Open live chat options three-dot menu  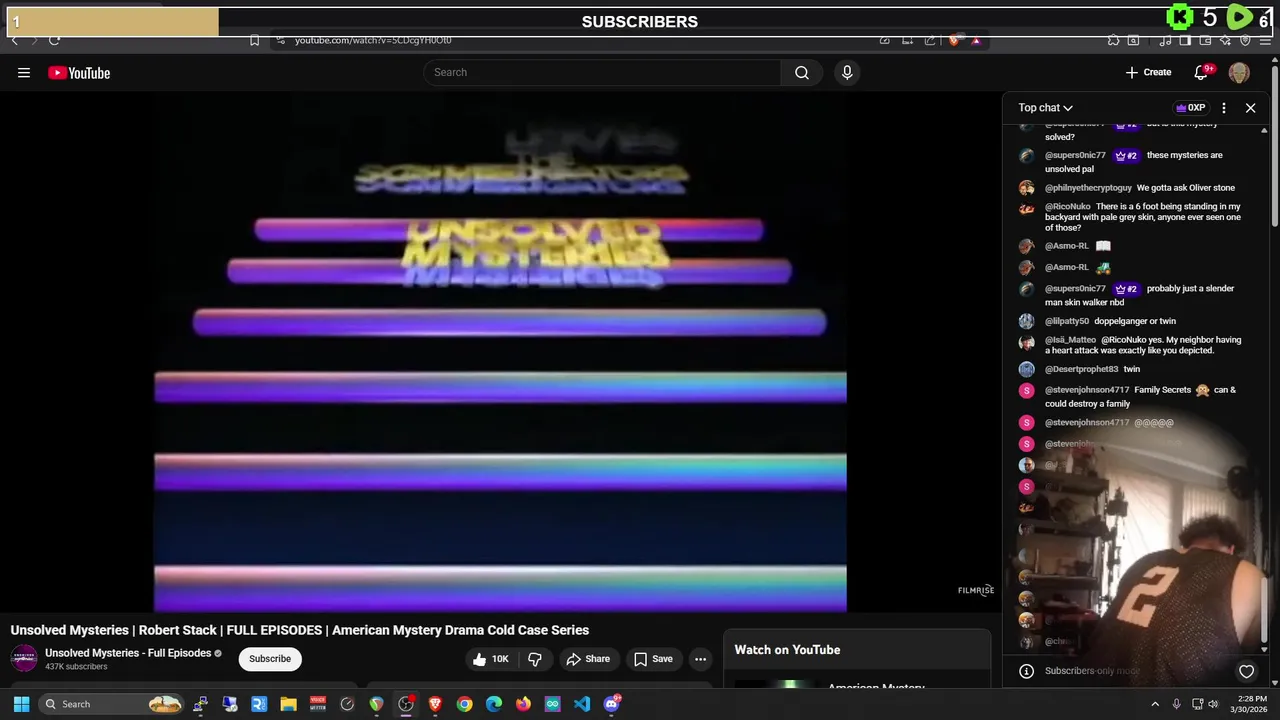pos(1224,108)
